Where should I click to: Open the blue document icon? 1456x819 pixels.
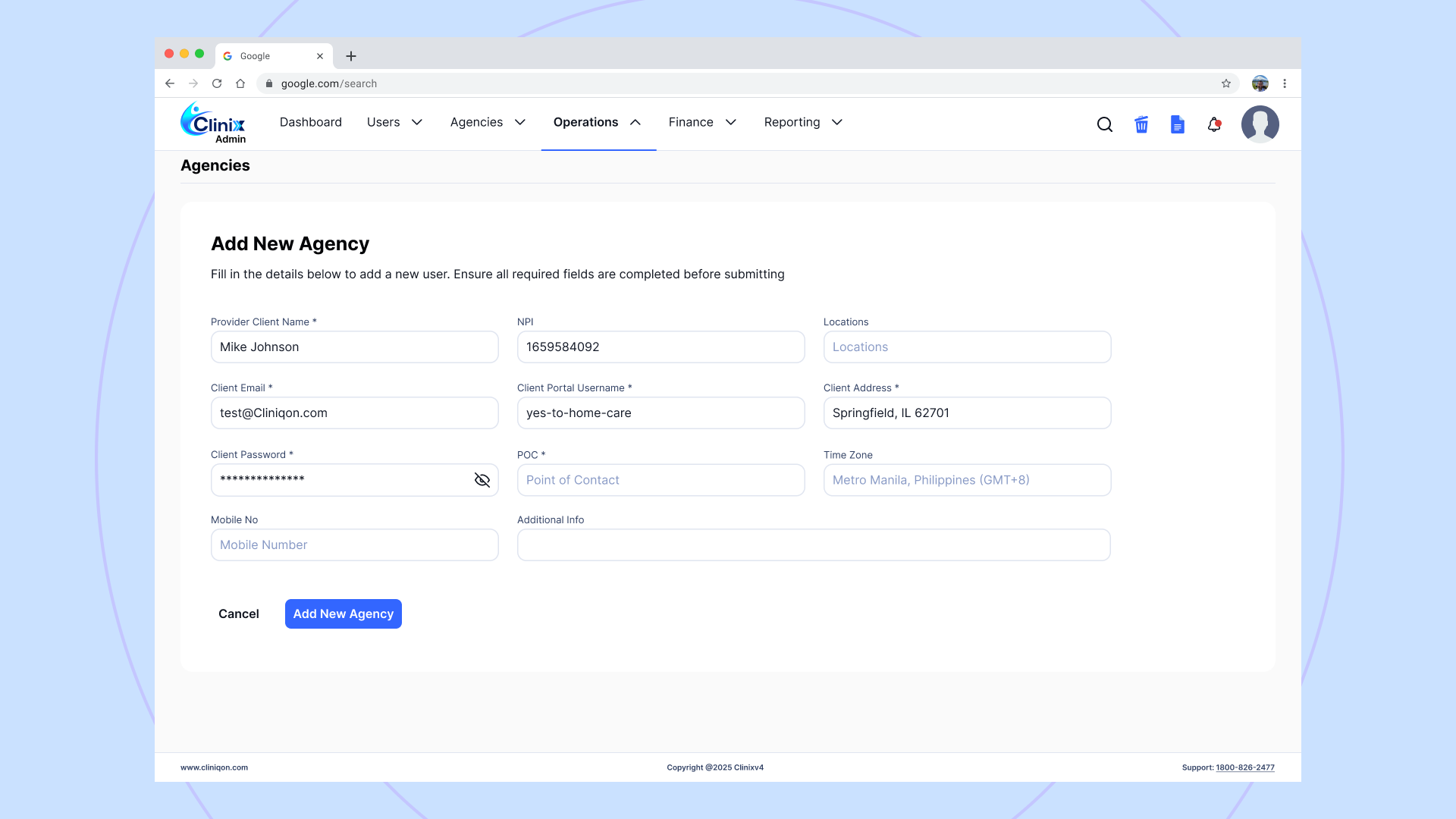click(x=1178, y=124)
